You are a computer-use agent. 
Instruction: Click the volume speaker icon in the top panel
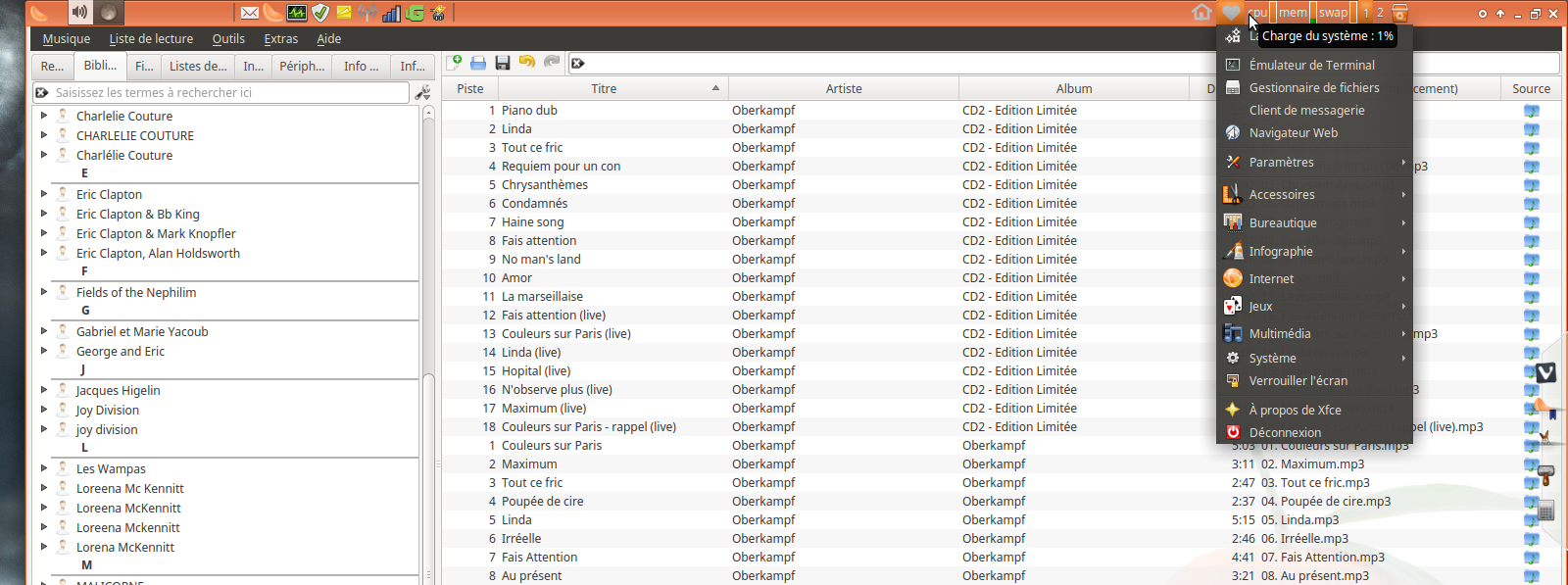(x=80, y=13)
